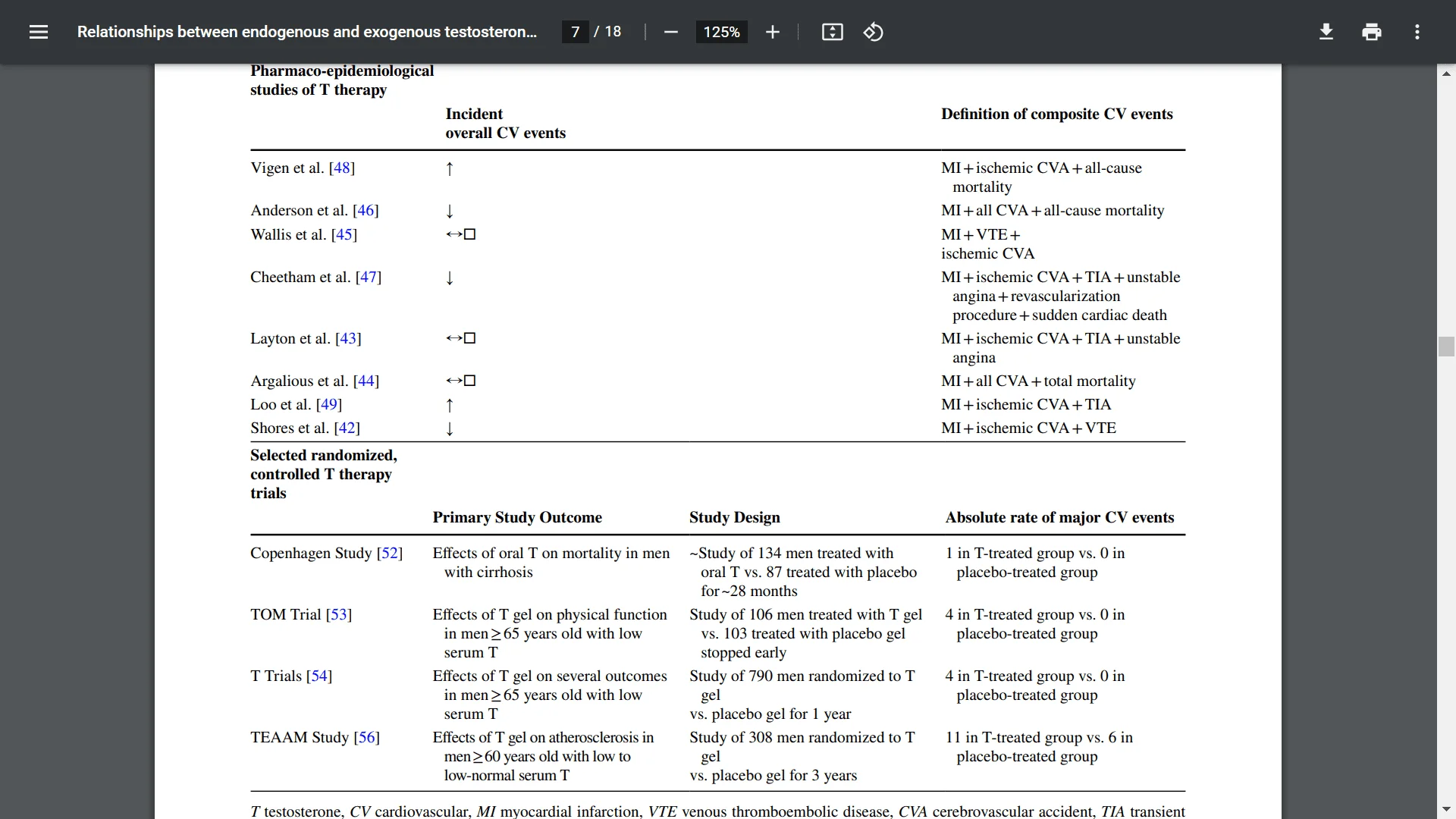Open reference 48 for Vigen et al.
The width and height of the screenshot is (1456, 819).
click(x=342, y=168)
